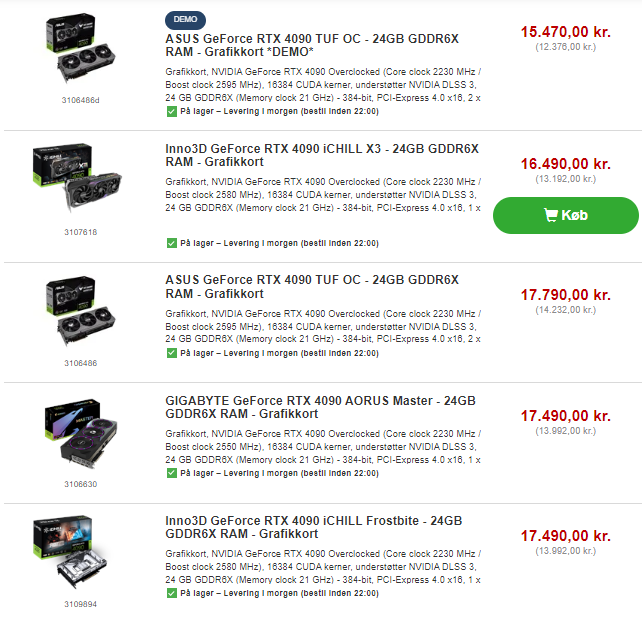Open ASUS RTX 4090 TUF OC DEMO title
Image resolution: width=642 pixels, height=635 pixels.
(x=312, y=45)
